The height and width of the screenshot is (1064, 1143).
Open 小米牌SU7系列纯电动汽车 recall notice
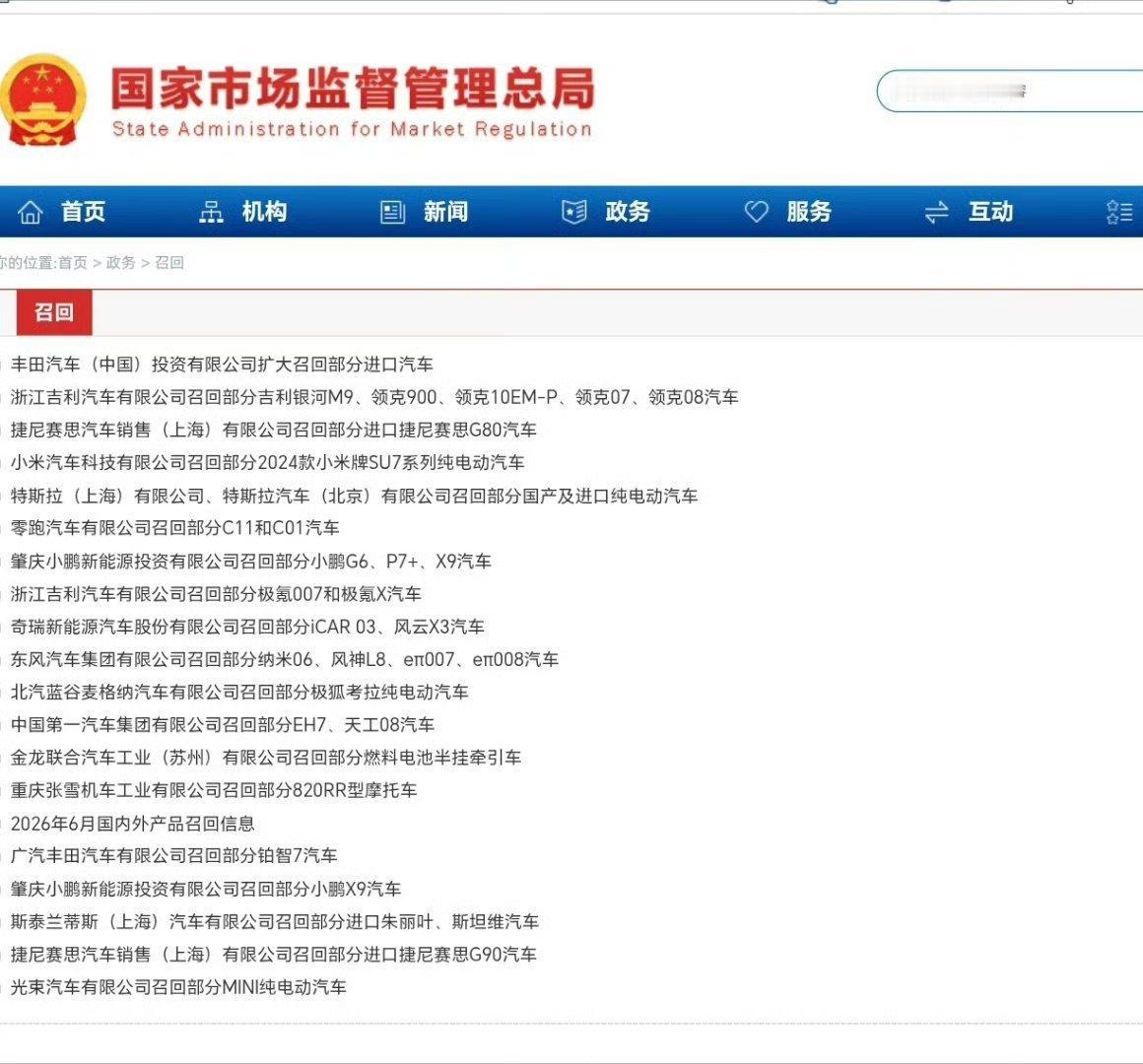(x=268, y=463)
